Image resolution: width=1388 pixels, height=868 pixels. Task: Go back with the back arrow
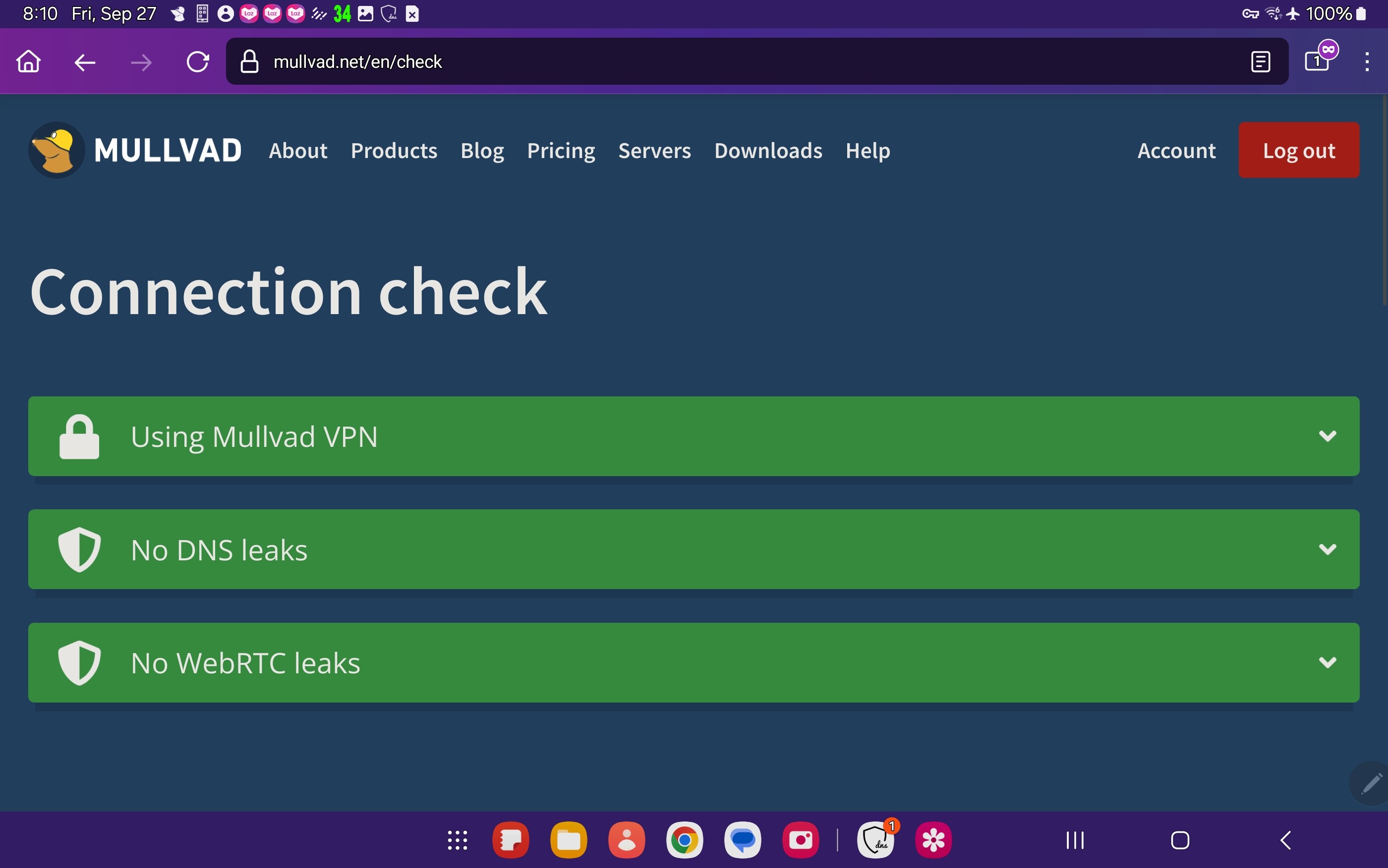85,62
